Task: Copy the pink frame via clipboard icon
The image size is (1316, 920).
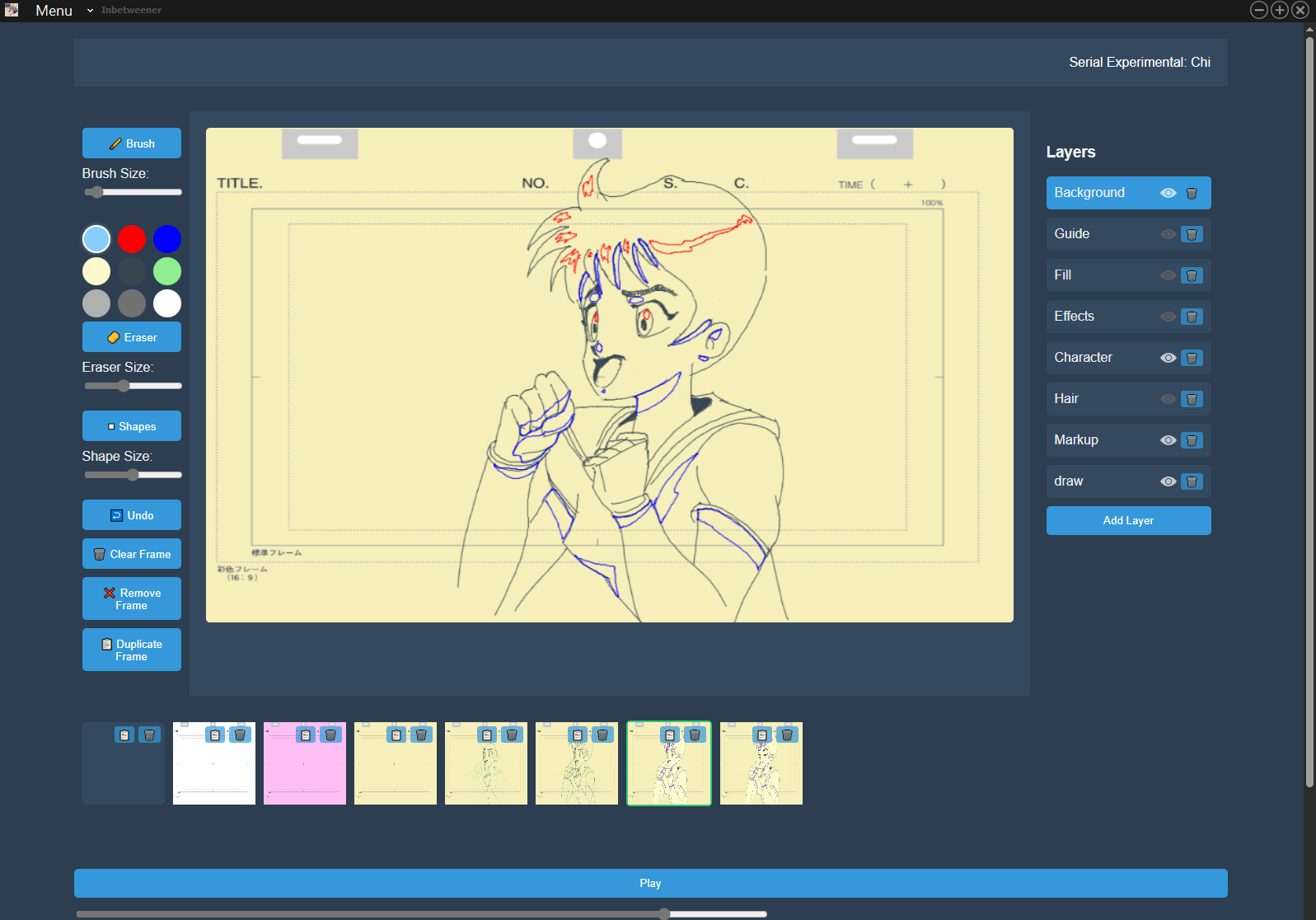Action: pos(306,735)
